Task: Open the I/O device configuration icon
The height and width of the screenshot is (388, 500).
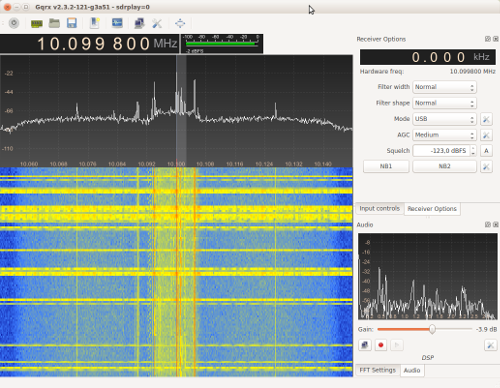Action: (x=37, y=23)
